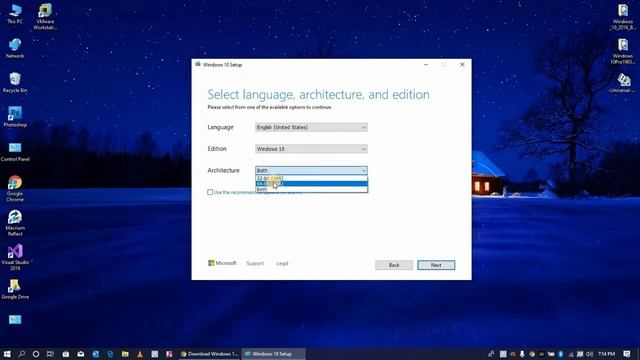The height and width of the screenshot is (360, 640).
Task: Choose 64-bit (x64) architecture option
Action: 311,184
